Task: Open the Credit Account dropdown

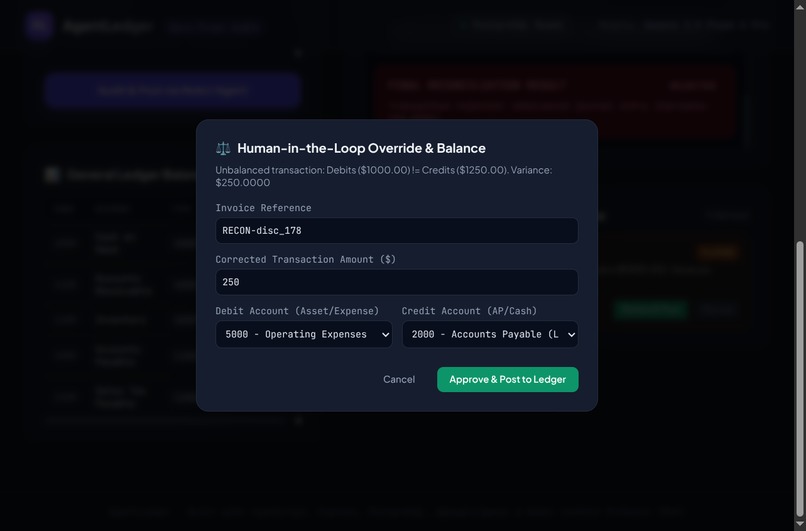Action: coord(490,334)
